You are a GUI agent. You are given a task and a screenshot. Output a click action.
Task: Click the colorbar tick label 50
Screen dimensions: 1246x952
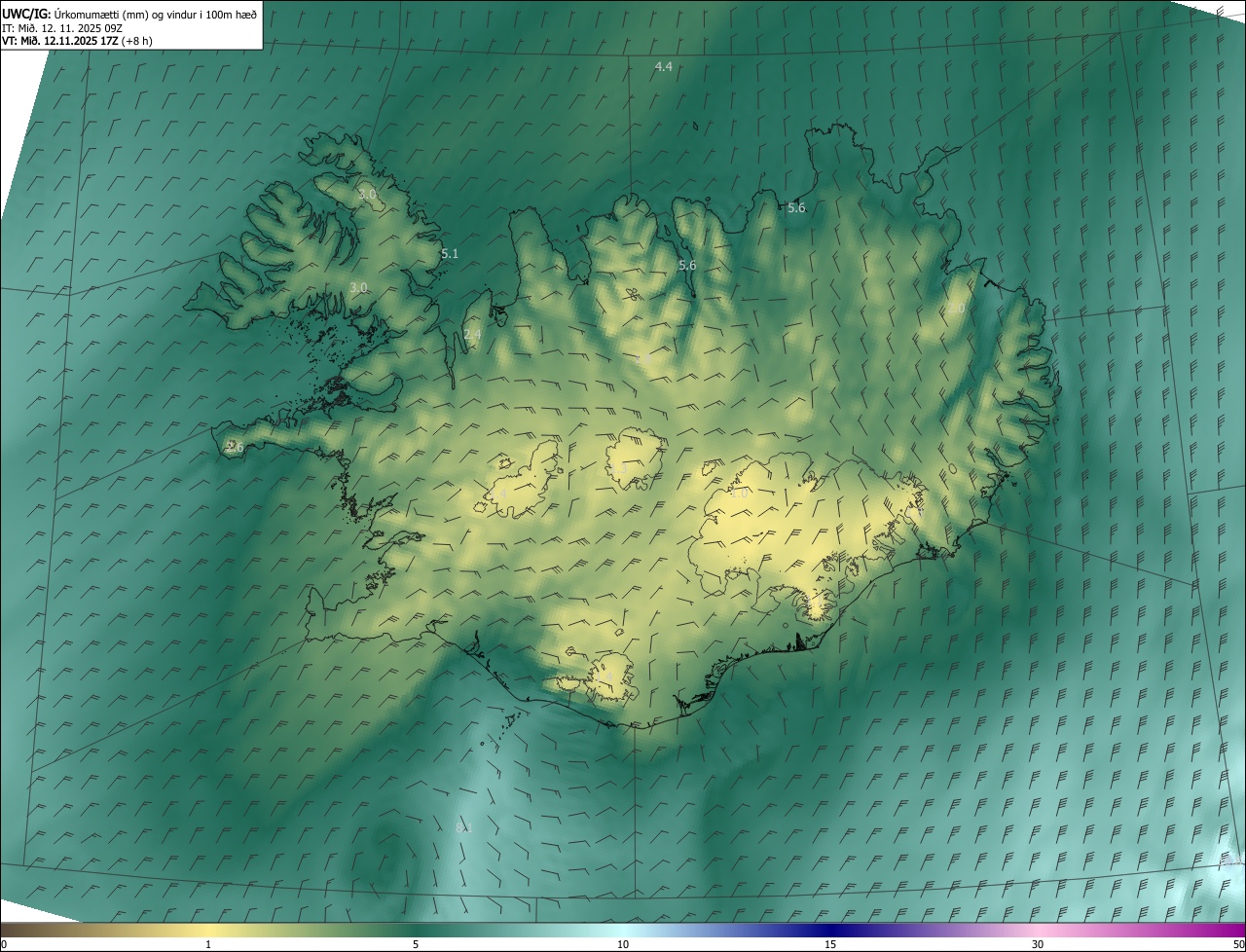(x=1238, y=944)
